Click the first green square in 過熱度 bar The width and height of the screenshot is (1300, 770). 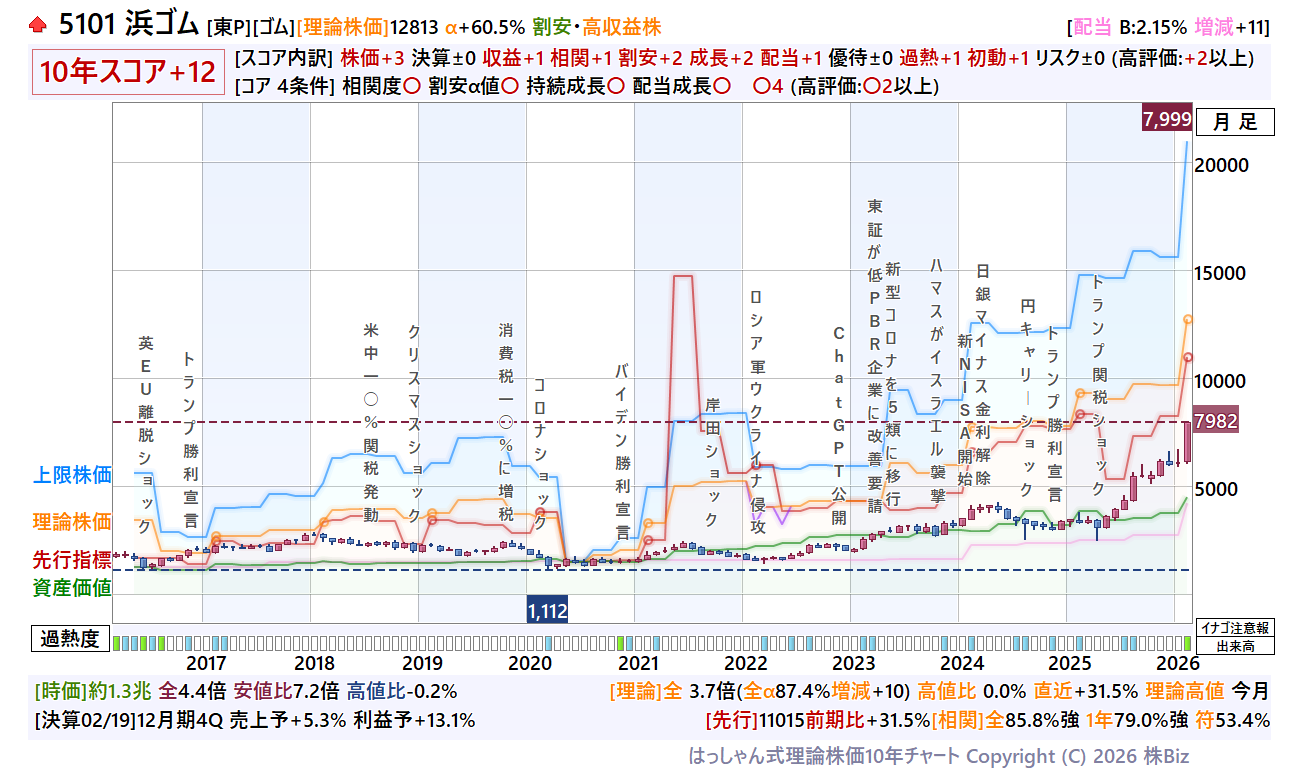pos(117,642)
